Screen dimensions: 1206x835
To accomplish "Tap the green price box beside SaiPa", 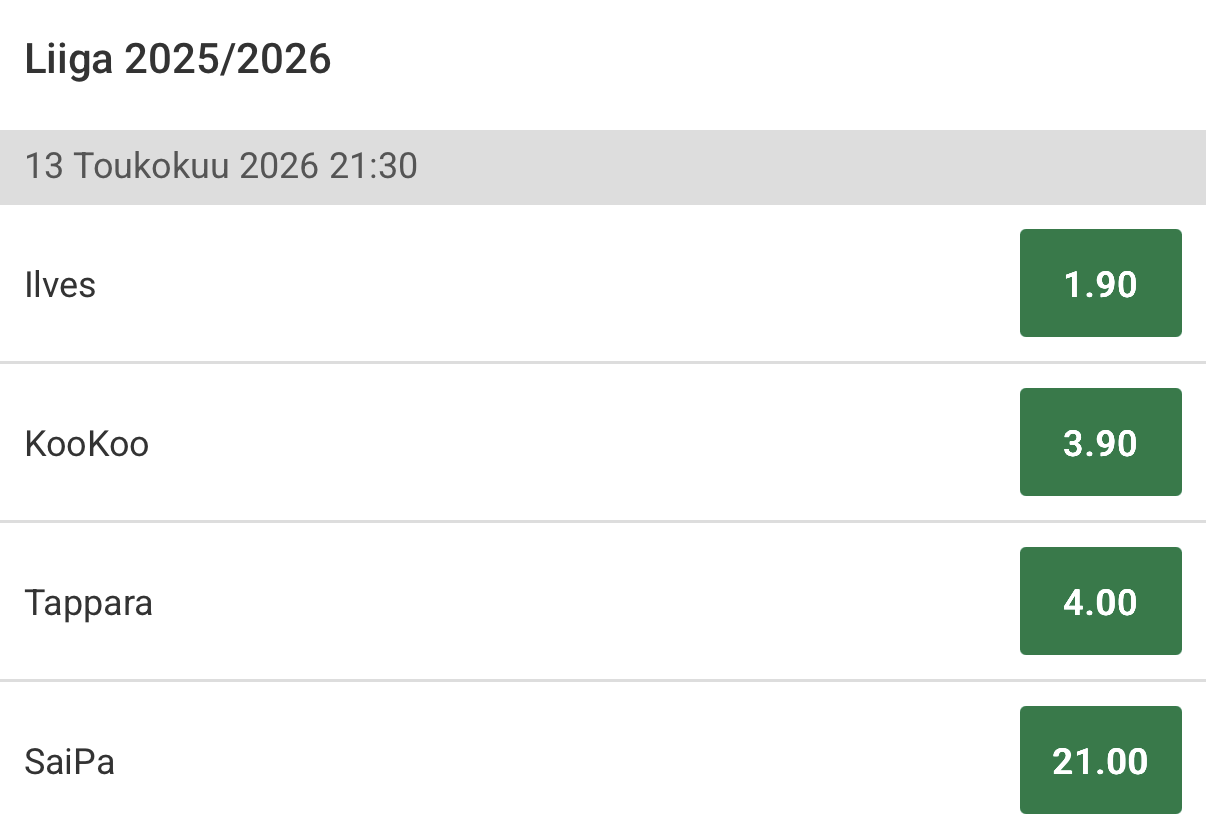I will (x=1100, y=760).
